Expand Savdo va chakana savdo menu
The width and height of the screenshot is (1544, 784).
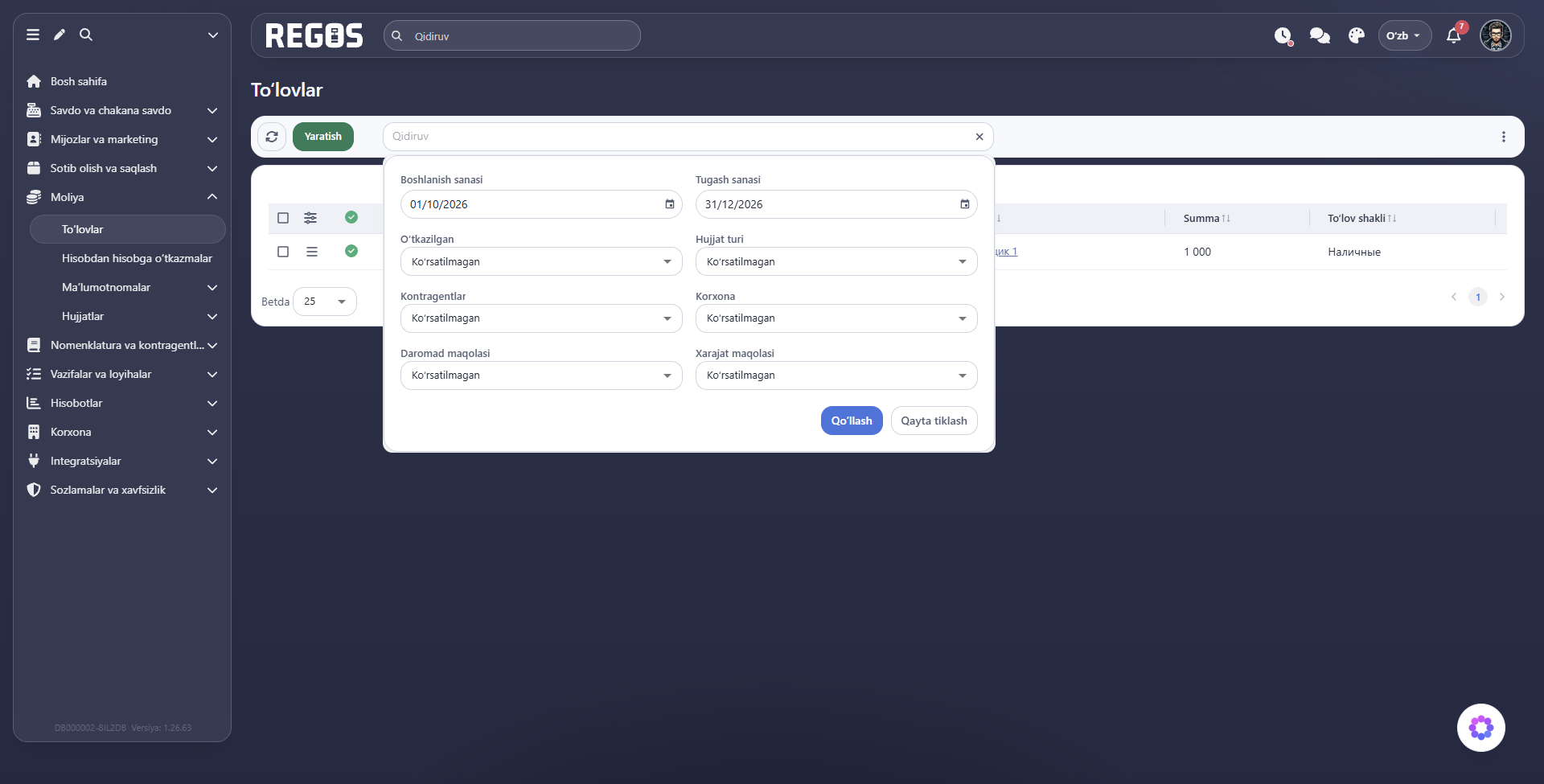122,110
